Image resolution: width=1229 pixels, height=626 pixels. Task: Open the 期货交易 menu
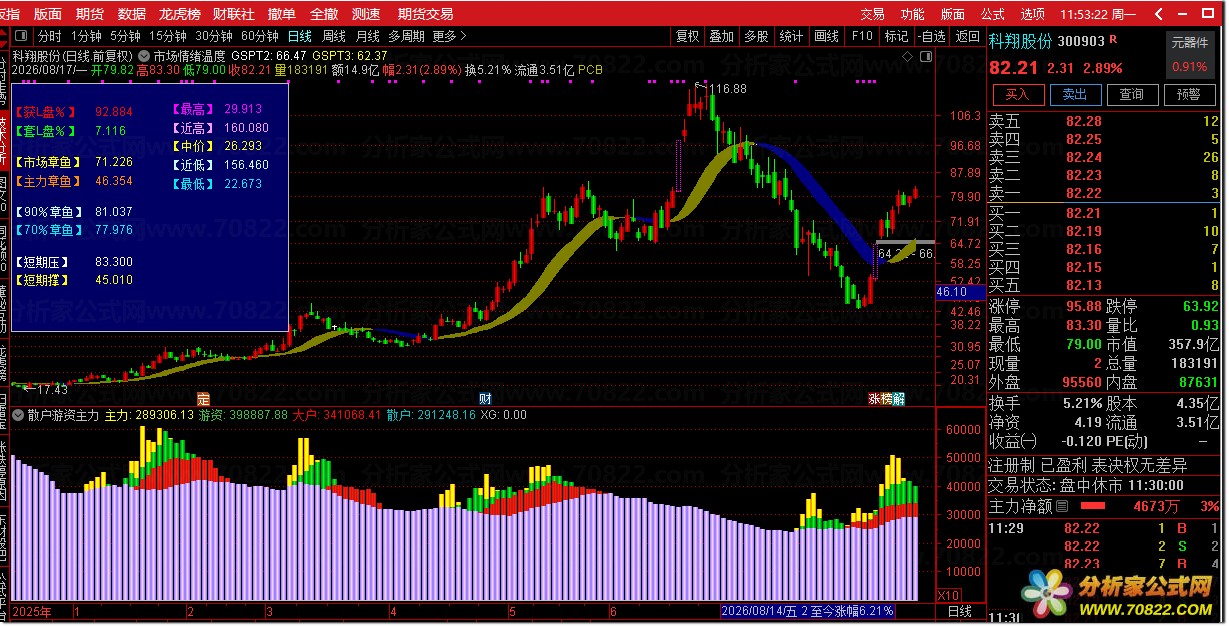[x=425, y=14]
